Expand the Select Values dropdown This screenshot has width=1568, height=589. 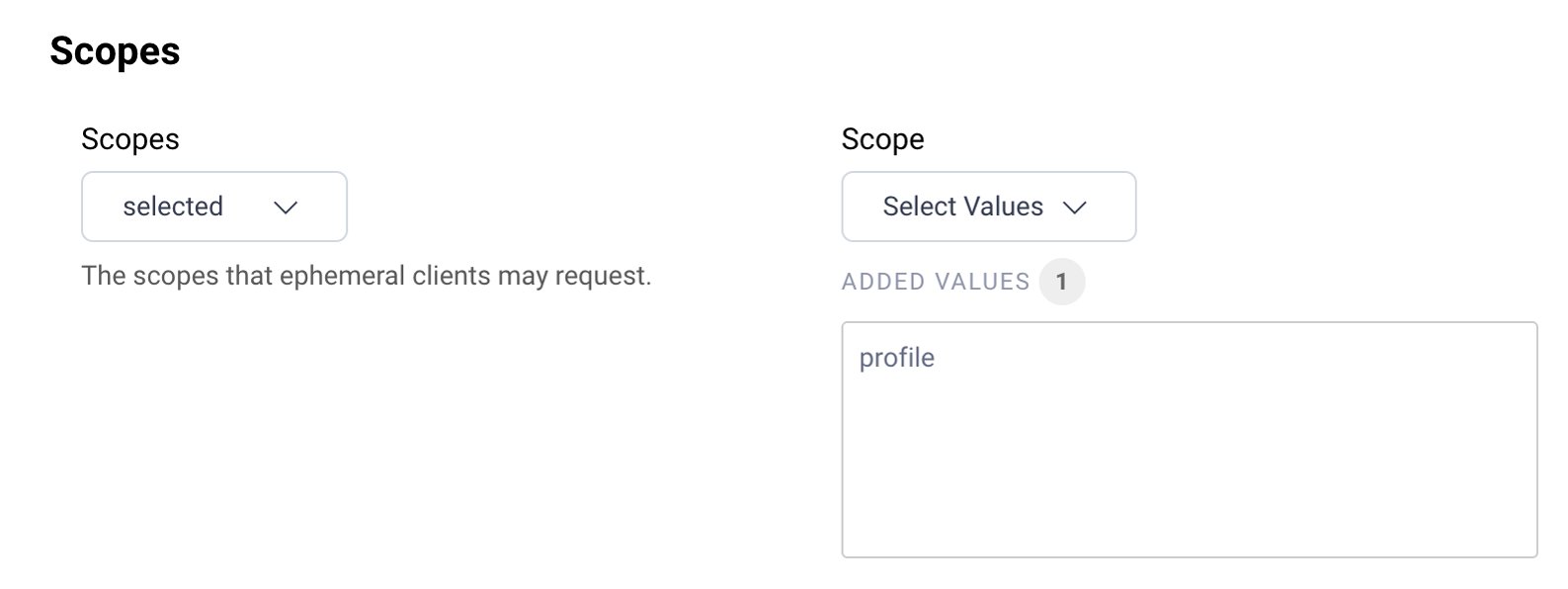point(988,207)
